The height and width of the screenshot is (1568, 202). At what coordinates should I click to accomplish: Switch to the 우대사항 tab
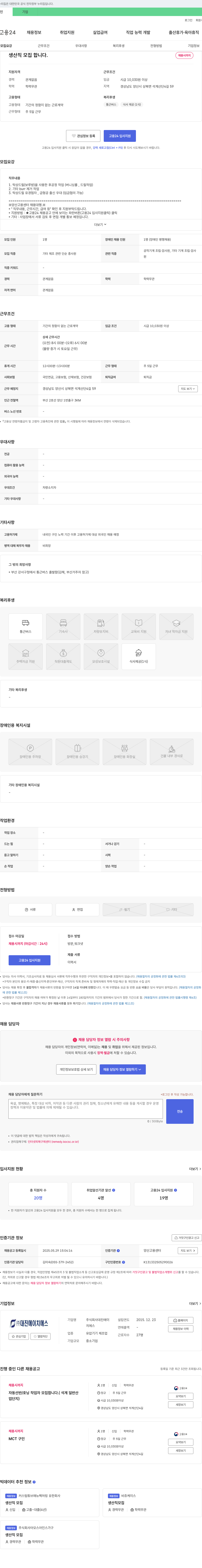tap(81, 46)
